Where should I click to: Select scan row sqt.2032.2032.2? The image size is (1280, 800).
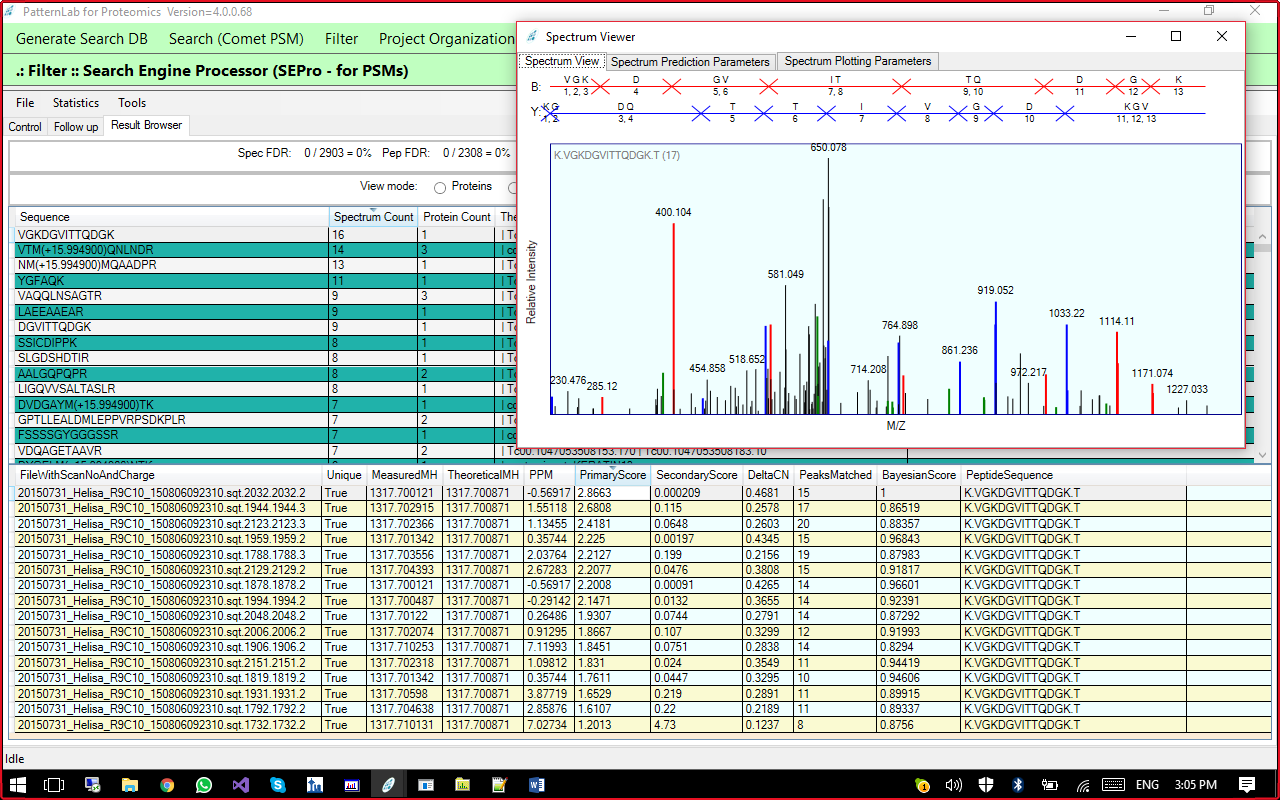(x=642, y=493)
